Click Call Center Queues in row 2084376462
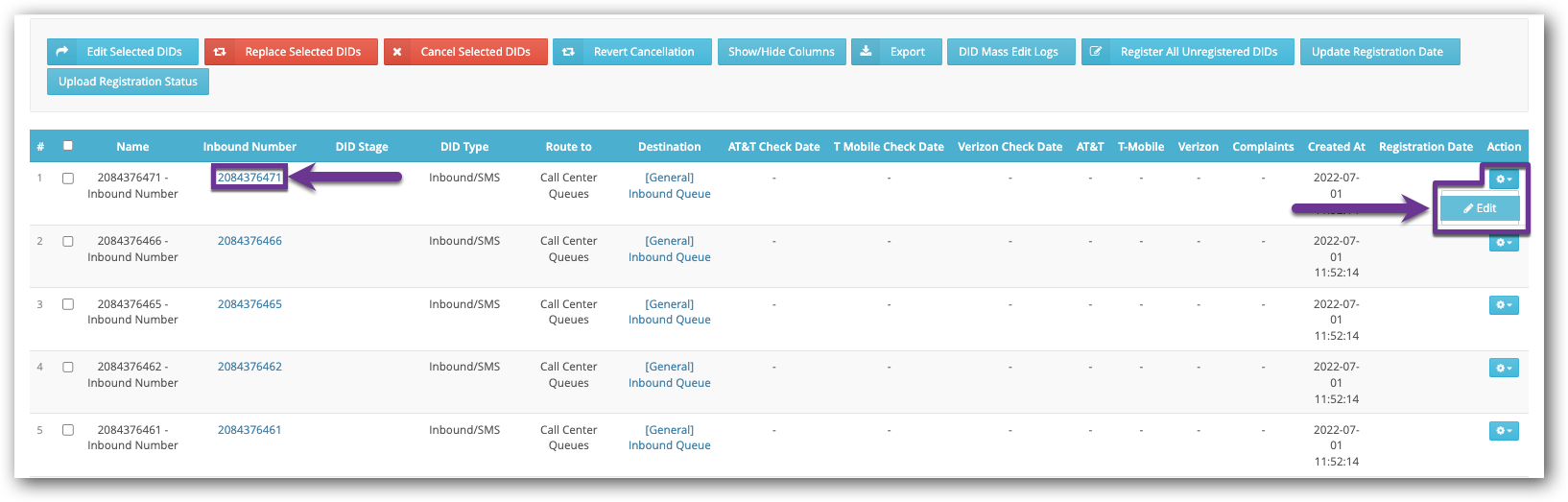Screen dimensions: 1568x502 569,374
